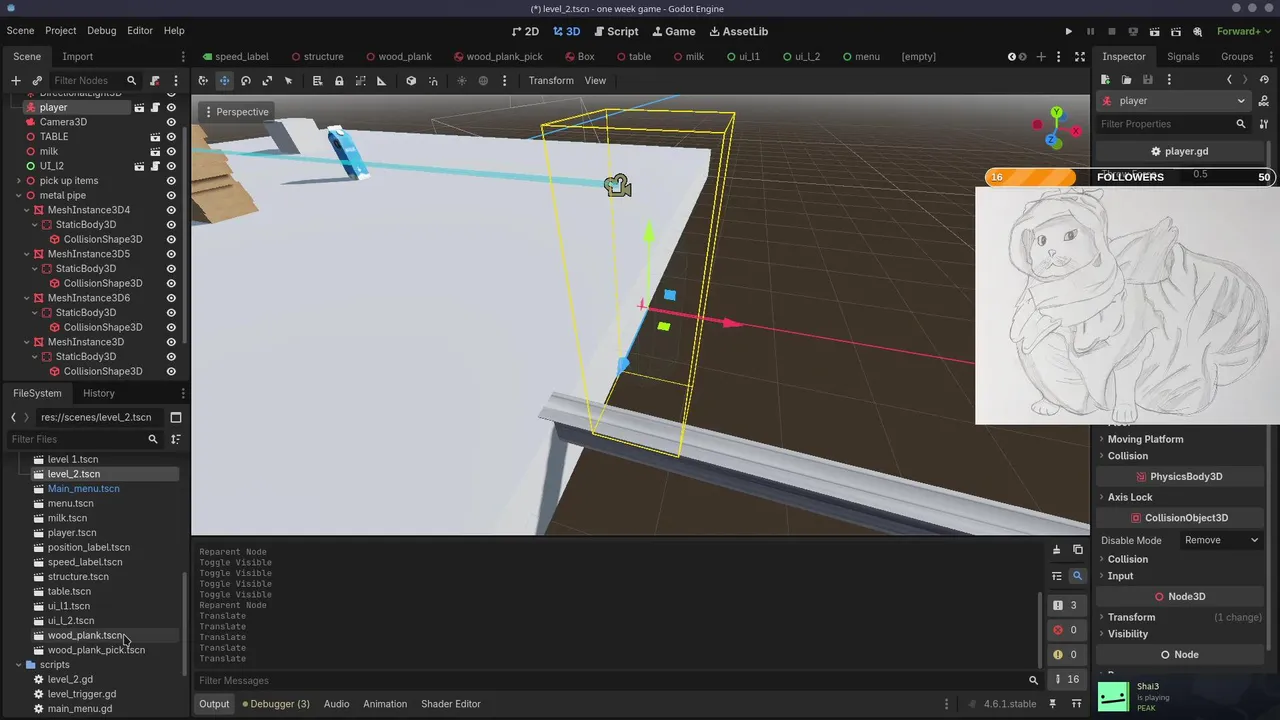Switch to the Script workspace
1280x720 pixels.
point(616,31)
